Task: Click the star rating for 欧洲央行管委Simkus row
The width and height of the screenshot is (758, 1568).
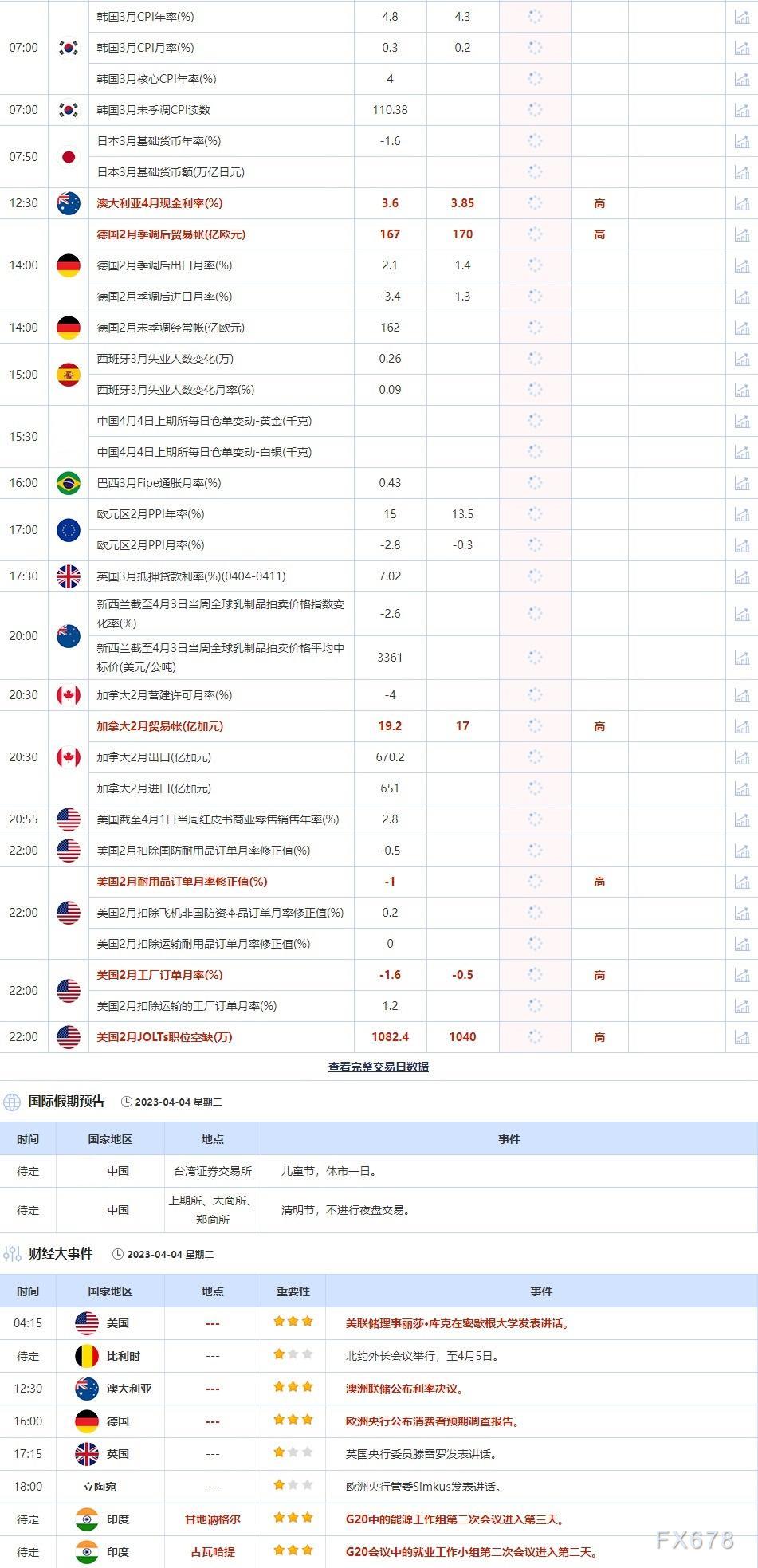Action: 293,1485
